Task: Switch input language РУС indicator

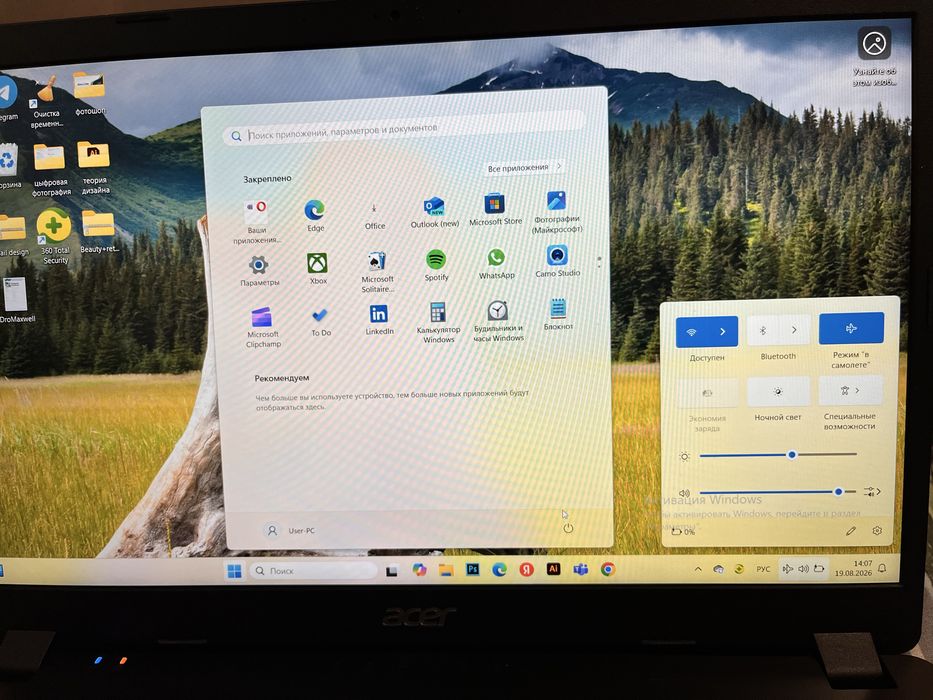Action: (x=763, y=569)
